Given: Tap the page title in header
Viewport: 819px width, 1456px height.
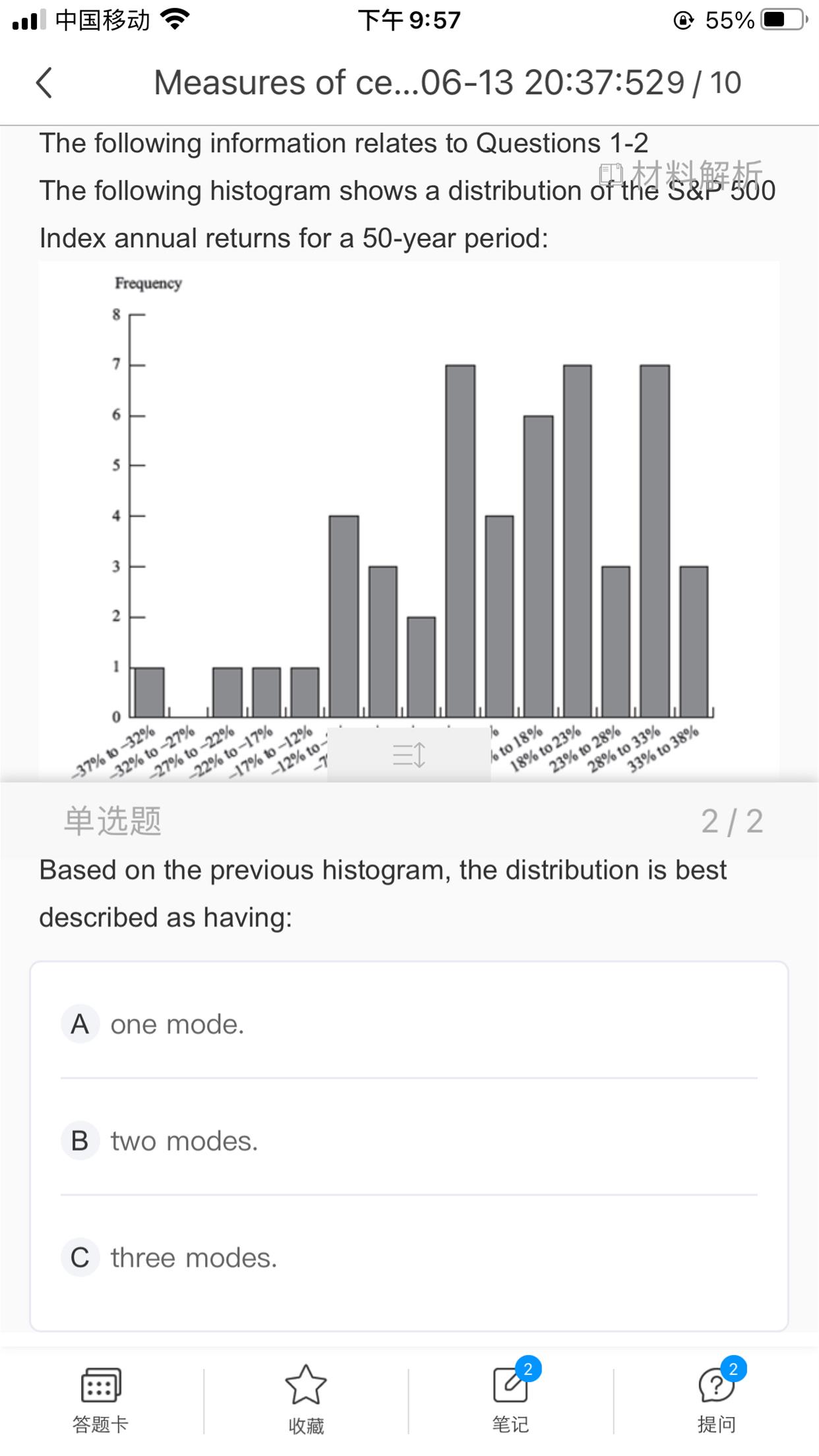Looking at the screenshot, I should click(x=409, y=83).
